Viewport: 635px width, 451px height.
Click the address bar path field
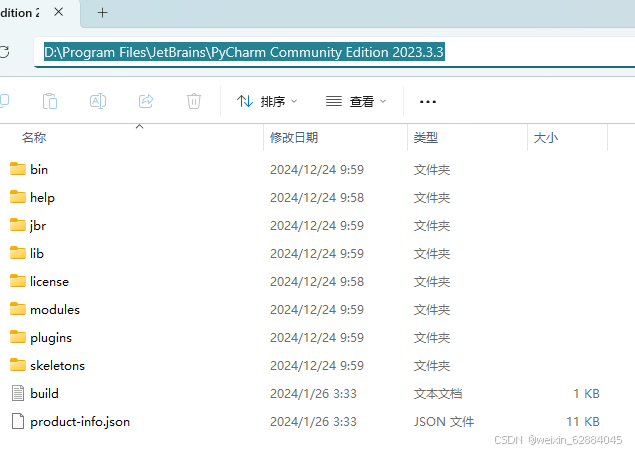point(335,52)
